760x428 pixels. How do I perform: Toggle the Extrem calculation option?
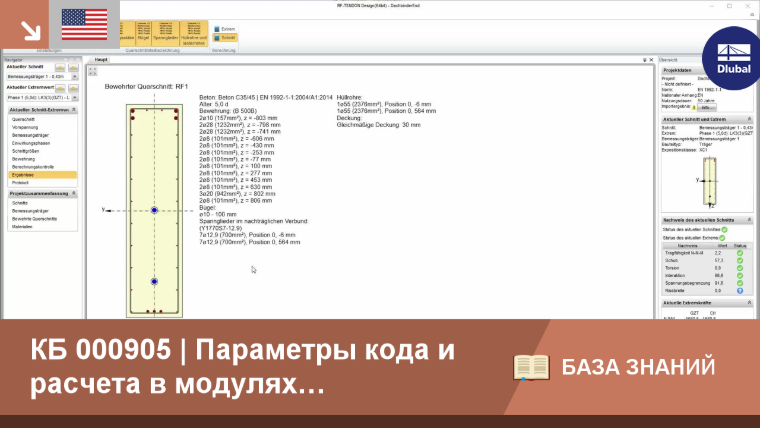225,29
